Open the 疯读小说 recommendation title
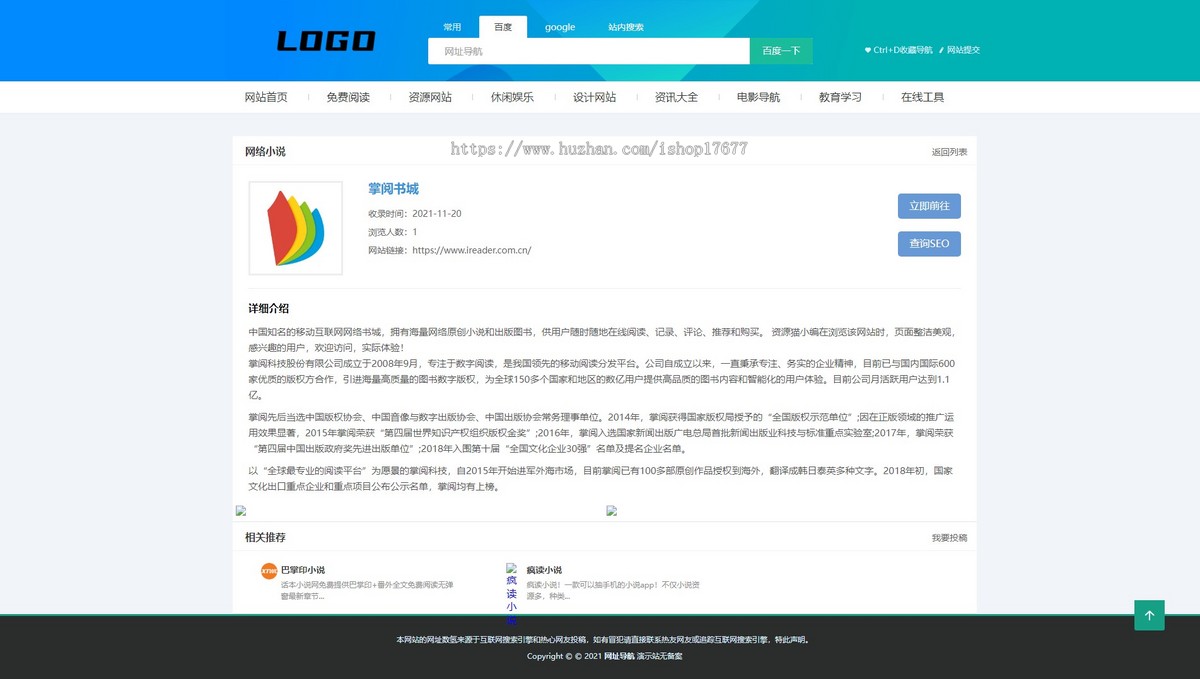This screenshot has height=679, width=1200. tap(544, 570)
